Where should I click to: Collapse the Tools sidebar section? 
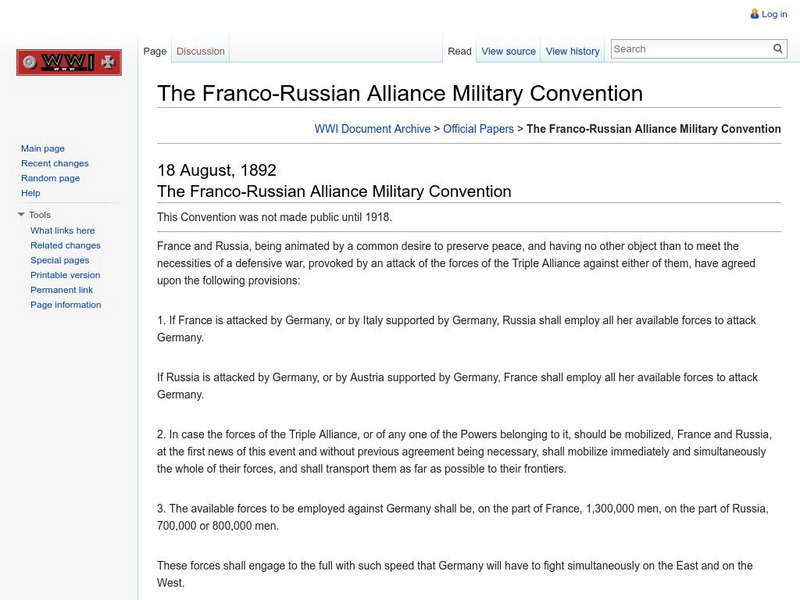(x=22, y=215)
